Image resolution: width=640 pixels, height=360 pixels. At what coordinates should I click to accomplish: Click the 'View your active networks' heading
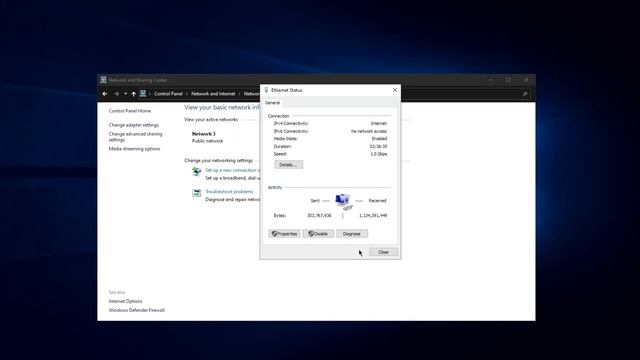pos(211,120)
